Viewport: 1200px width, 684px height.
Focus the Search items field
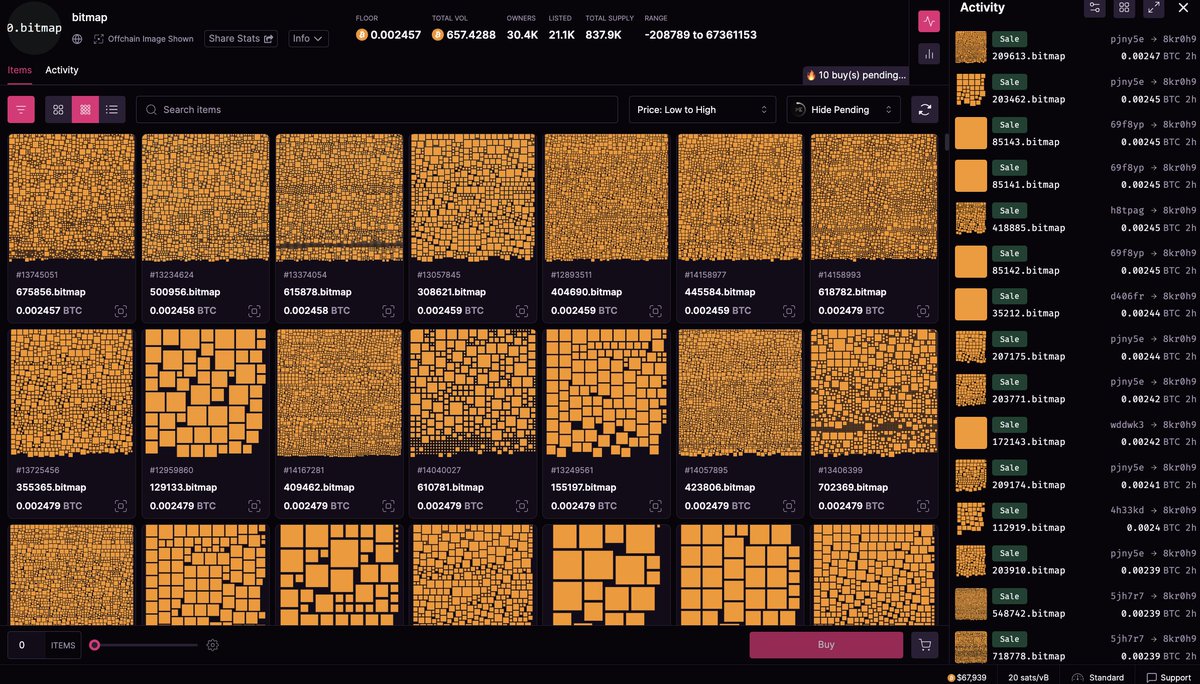(377, 110)
